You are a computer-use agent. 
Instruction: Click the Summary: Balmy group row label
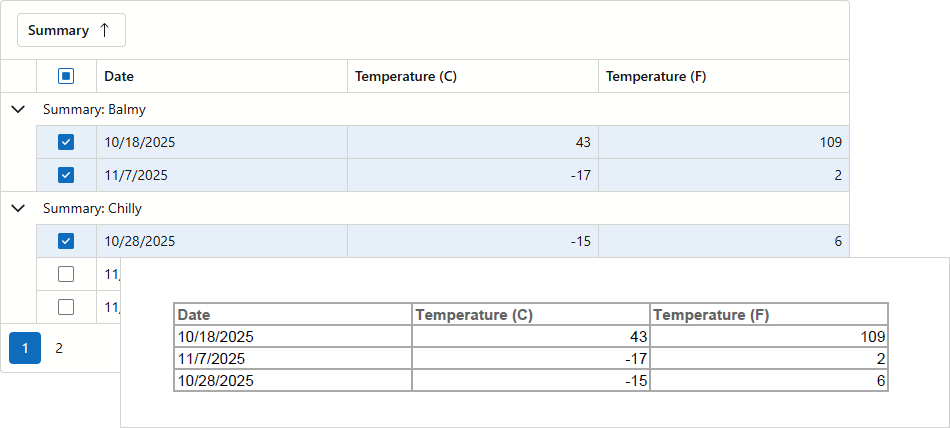pos(95,109)
